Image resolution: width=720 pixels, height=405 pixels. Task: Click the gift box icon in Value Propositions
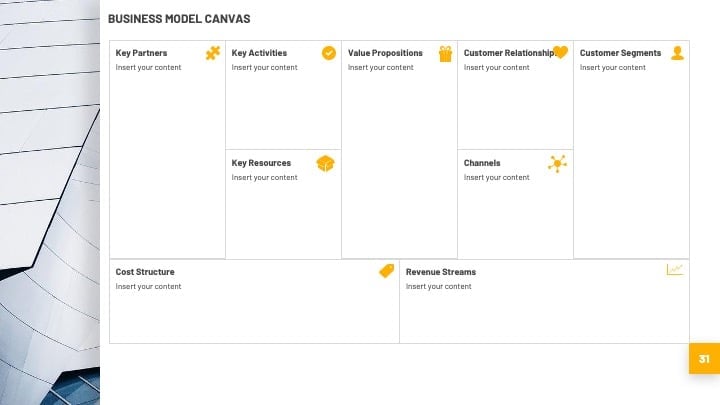tap(445, 54)
